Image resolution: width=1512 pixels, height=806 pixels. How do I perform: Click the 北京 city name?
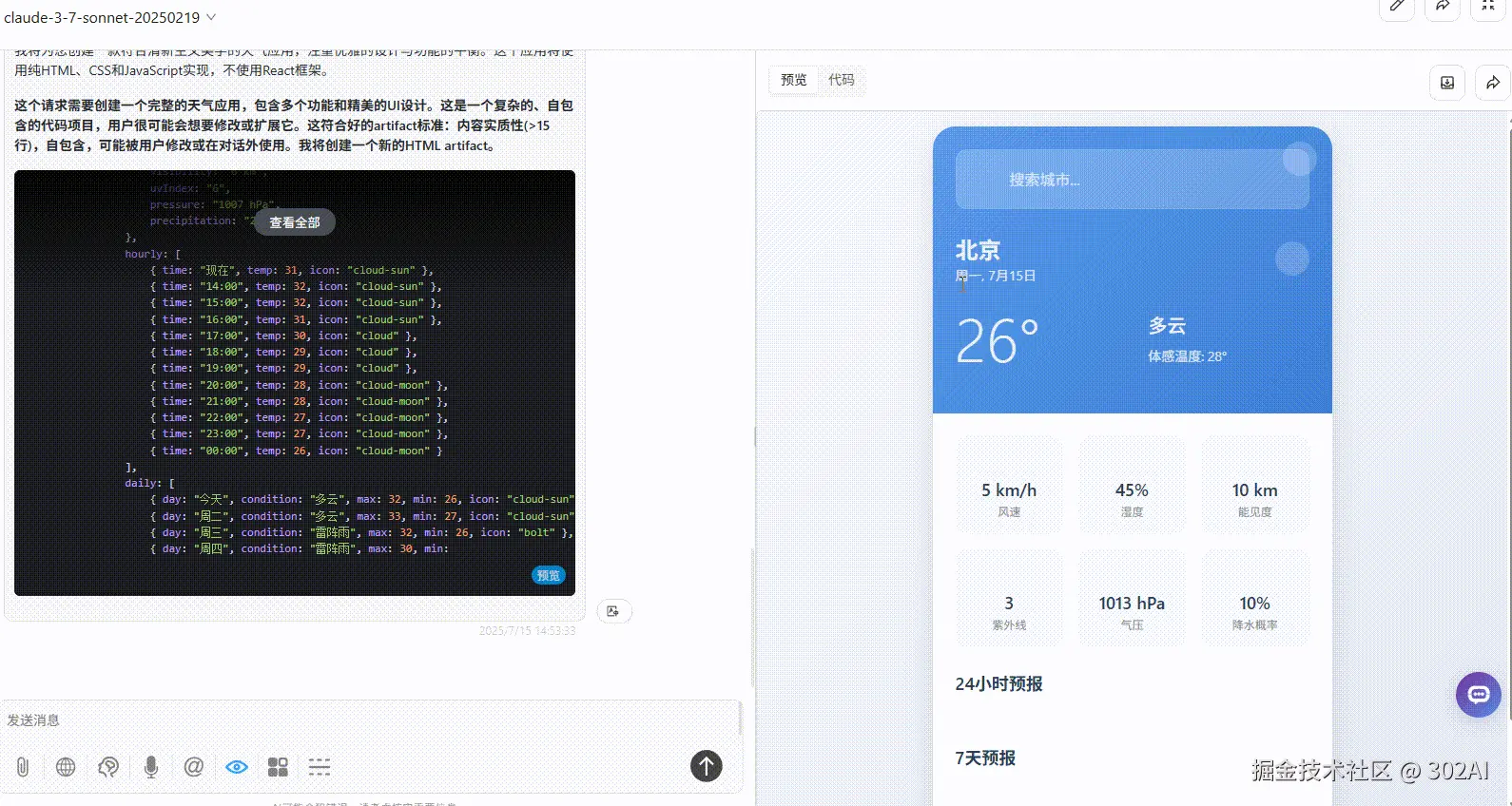coord(978,250)
